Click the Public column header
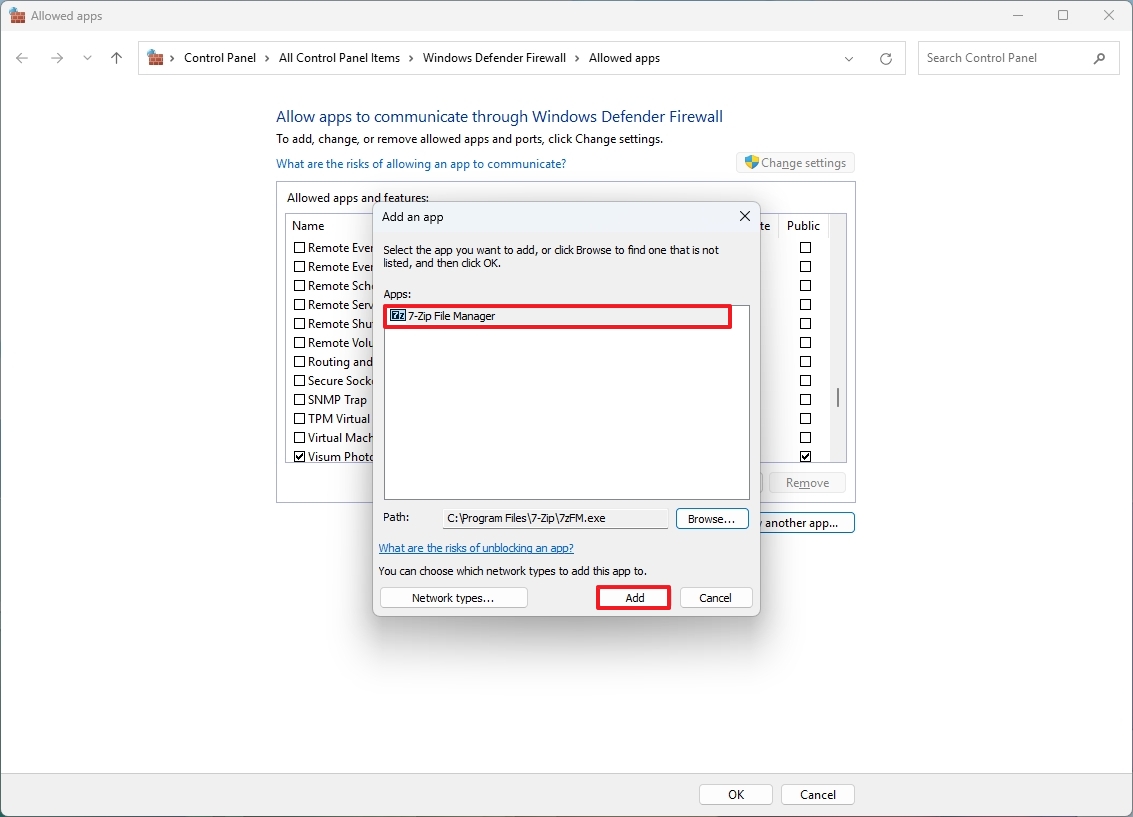 804,226
